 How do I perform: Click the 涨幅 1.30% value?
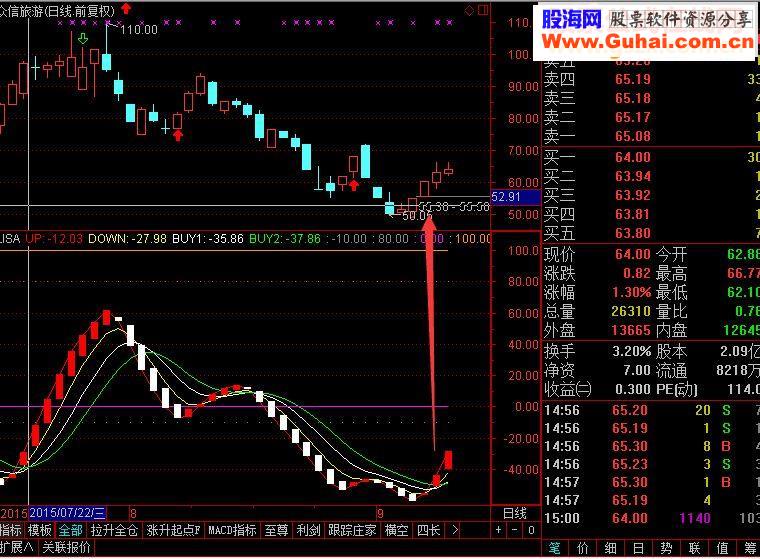point(631,292)
